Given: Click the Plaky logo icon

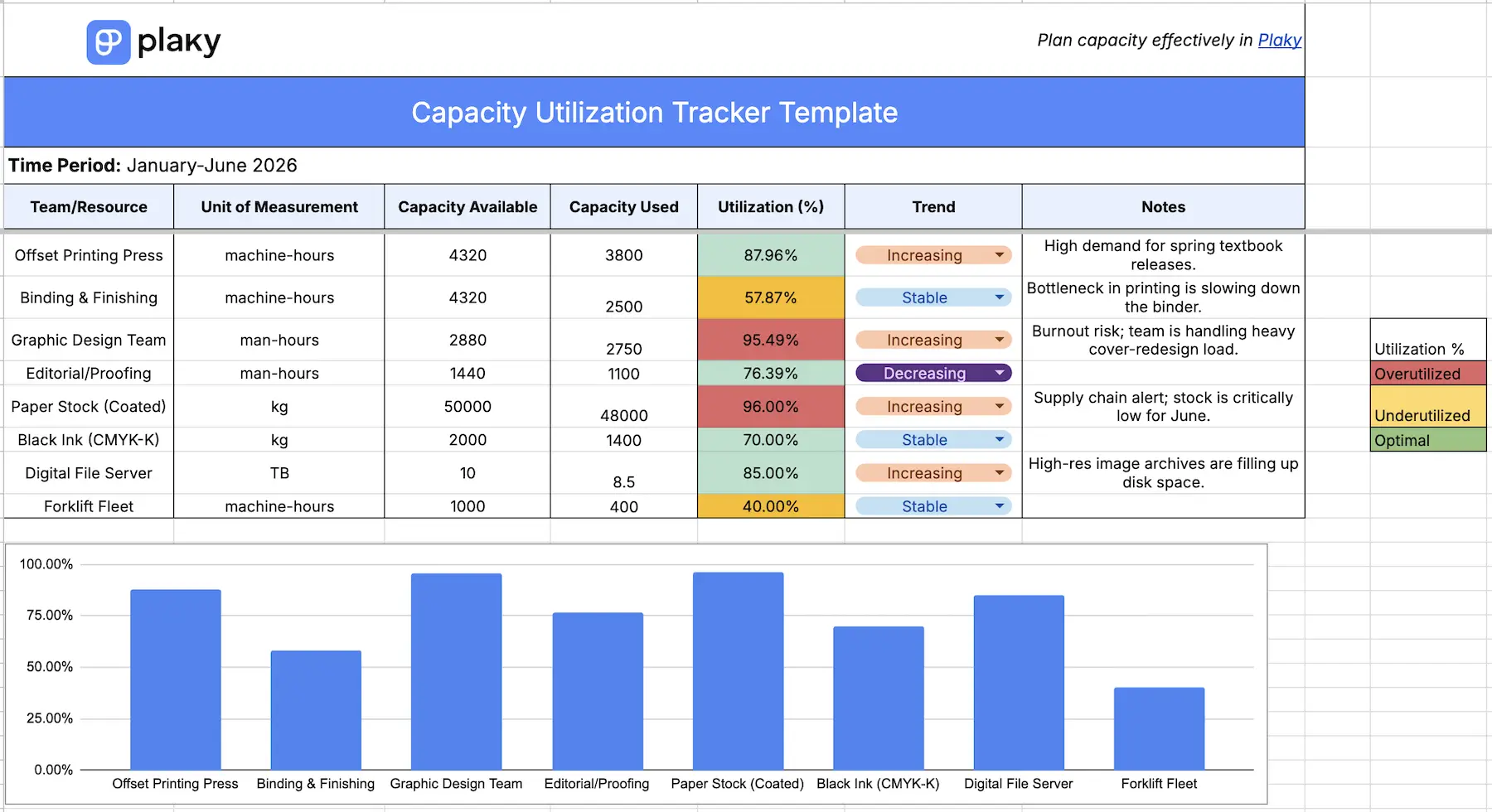Looking at the screenshot, I should pyautogui.click(x=109, y=41).
